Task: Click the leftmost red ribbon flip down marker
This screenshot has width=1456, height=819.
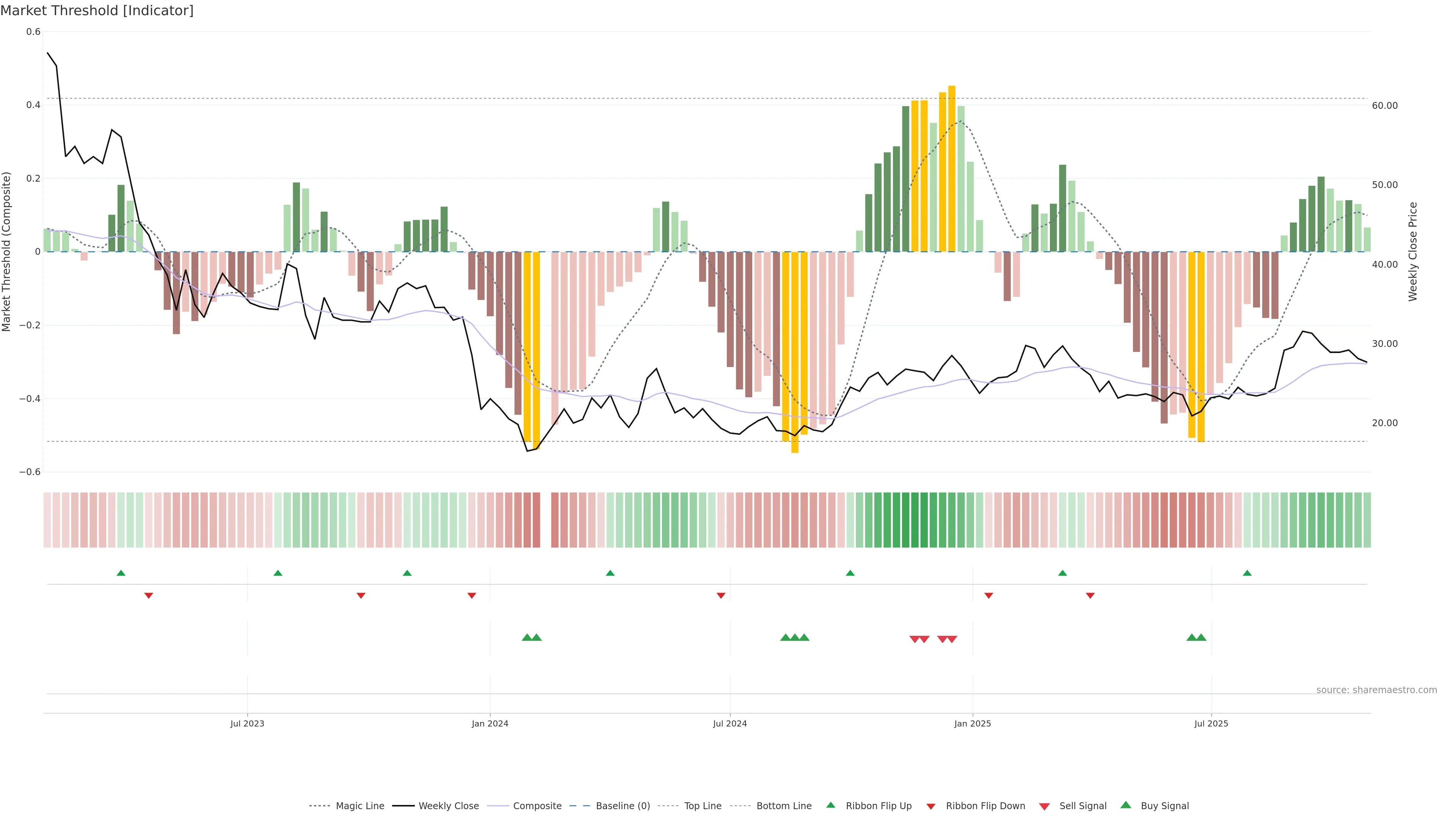Action: [x=149, y=595]
